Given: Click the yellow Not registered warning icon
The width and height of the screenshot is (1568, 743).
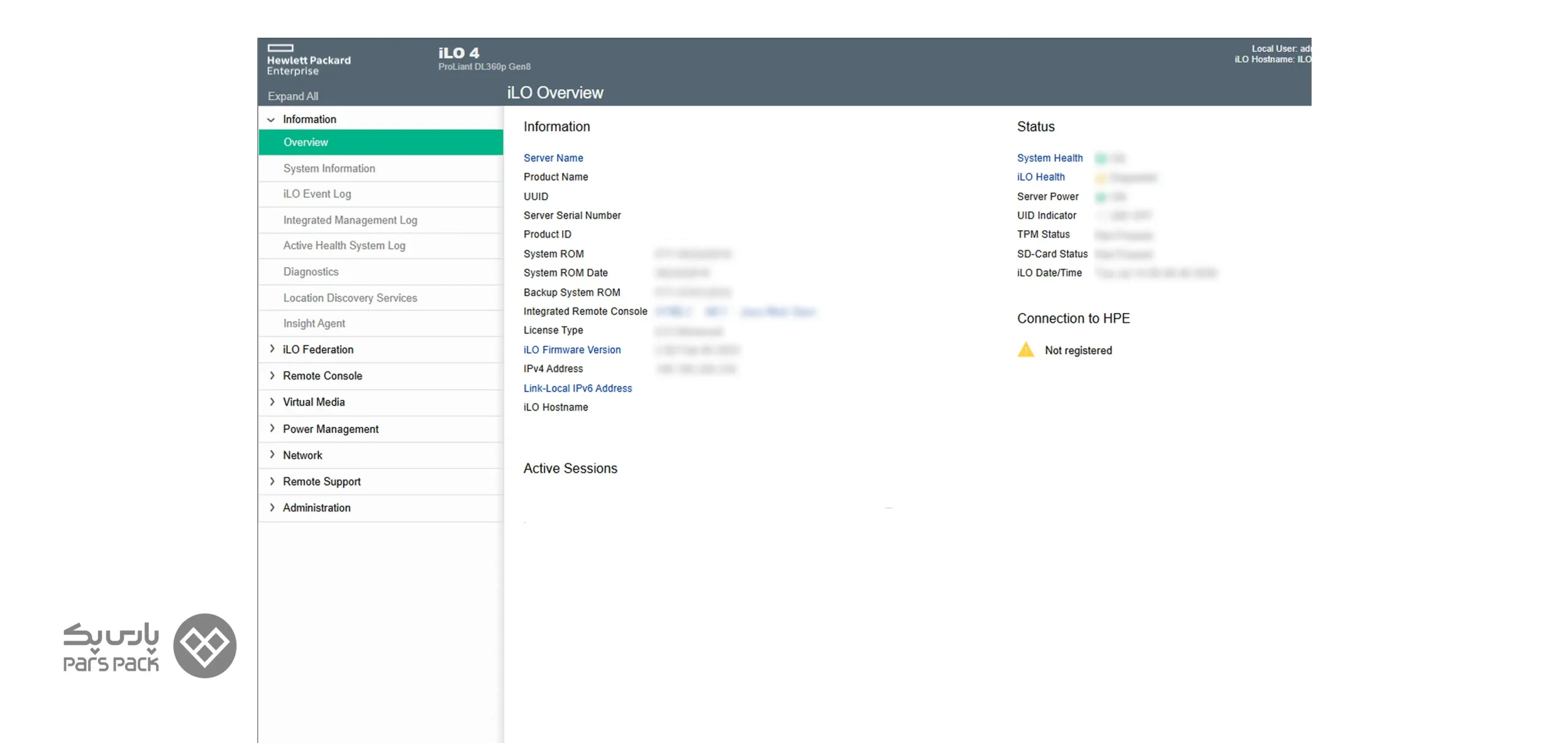Looking at the screenshot, I should pyautogui.click(x=1025, y=349).
